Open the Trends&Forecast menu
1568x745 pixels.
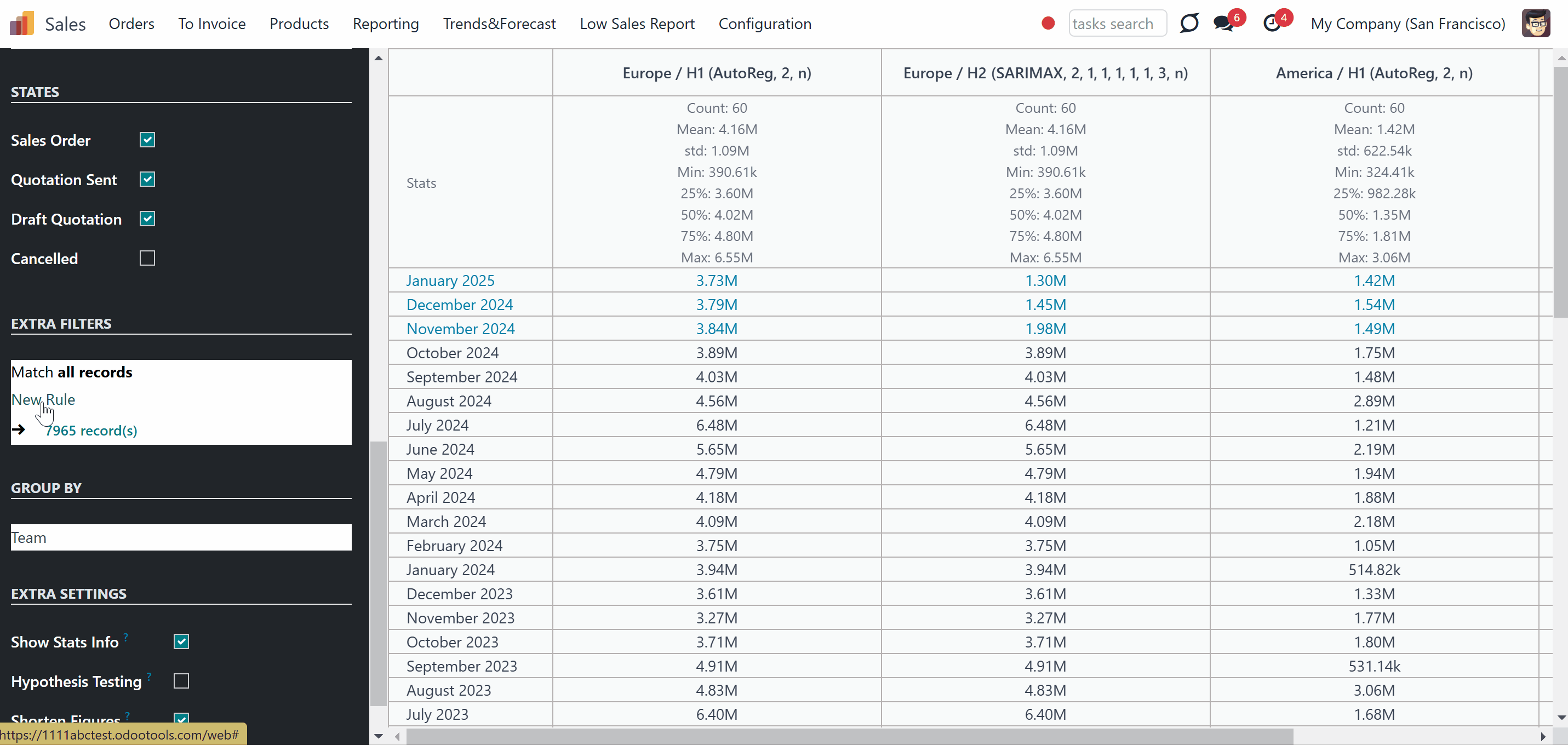[499, 24]
